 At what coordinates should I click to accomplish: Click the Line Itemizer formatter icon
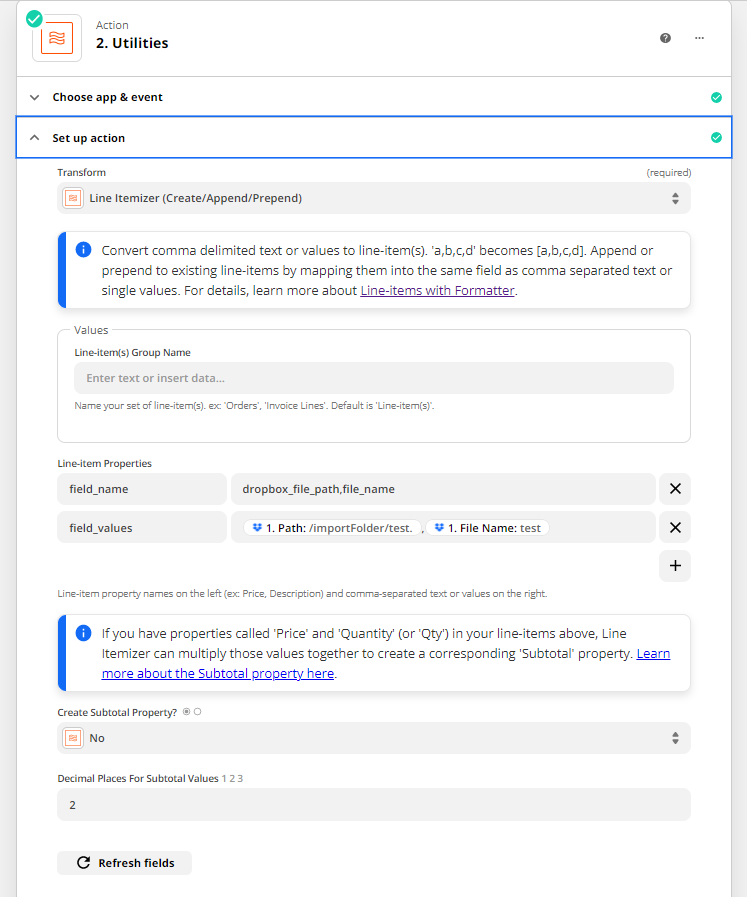(73, 198)
